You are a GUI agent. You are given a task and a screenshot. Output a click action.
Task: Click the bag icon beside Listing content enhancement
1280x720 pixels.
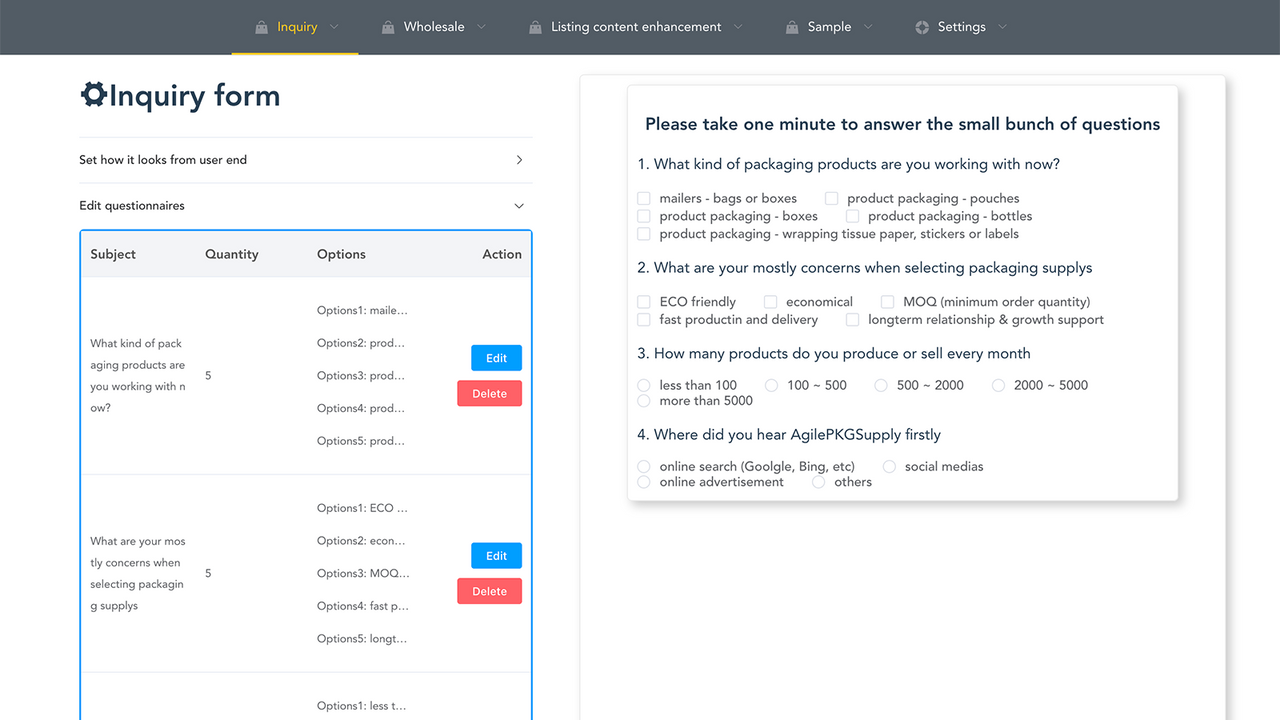(535, 27)
